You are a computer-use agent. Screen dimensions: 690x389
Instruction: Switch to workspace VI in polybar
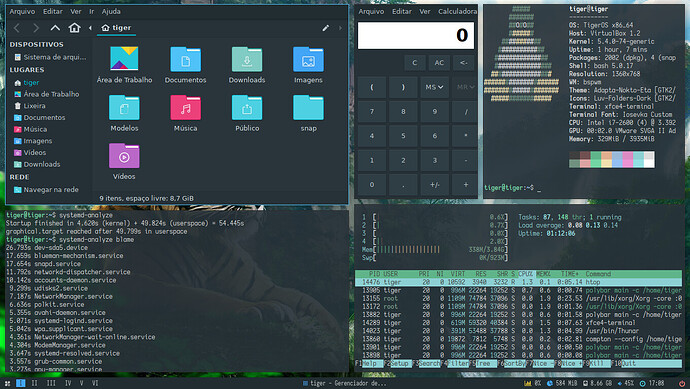tap(95, 383)
